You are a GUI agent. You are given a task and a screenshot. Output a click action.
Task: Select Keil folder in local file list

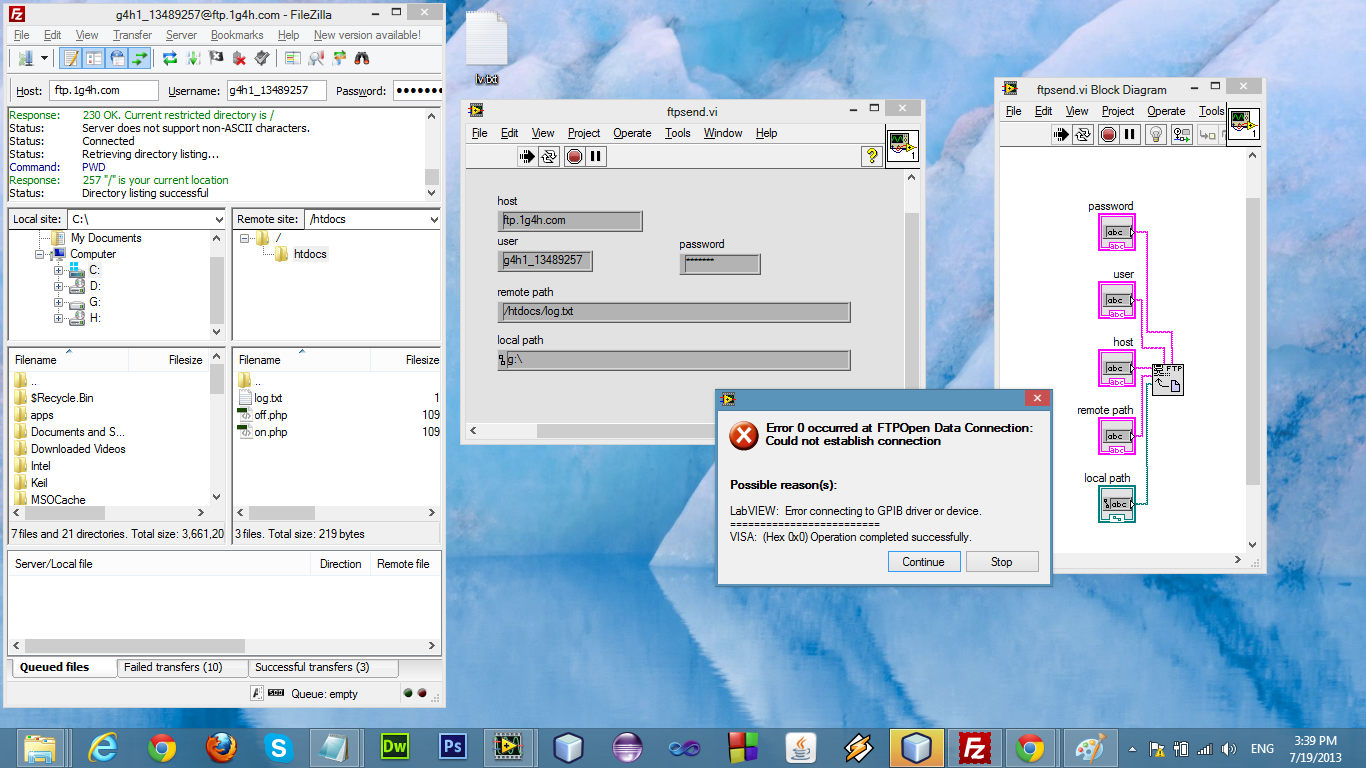39,483
